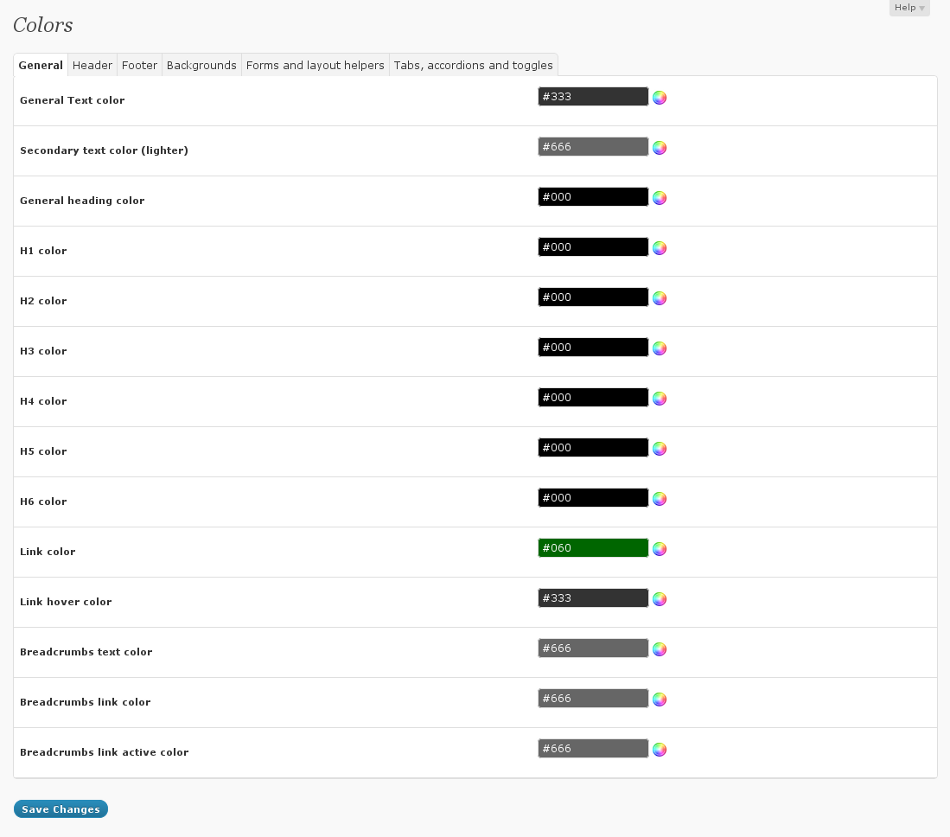Click color wheel for Breadcrumbs link active color
This screenshot has width=950, height=837.
click(x=659, y=749)
